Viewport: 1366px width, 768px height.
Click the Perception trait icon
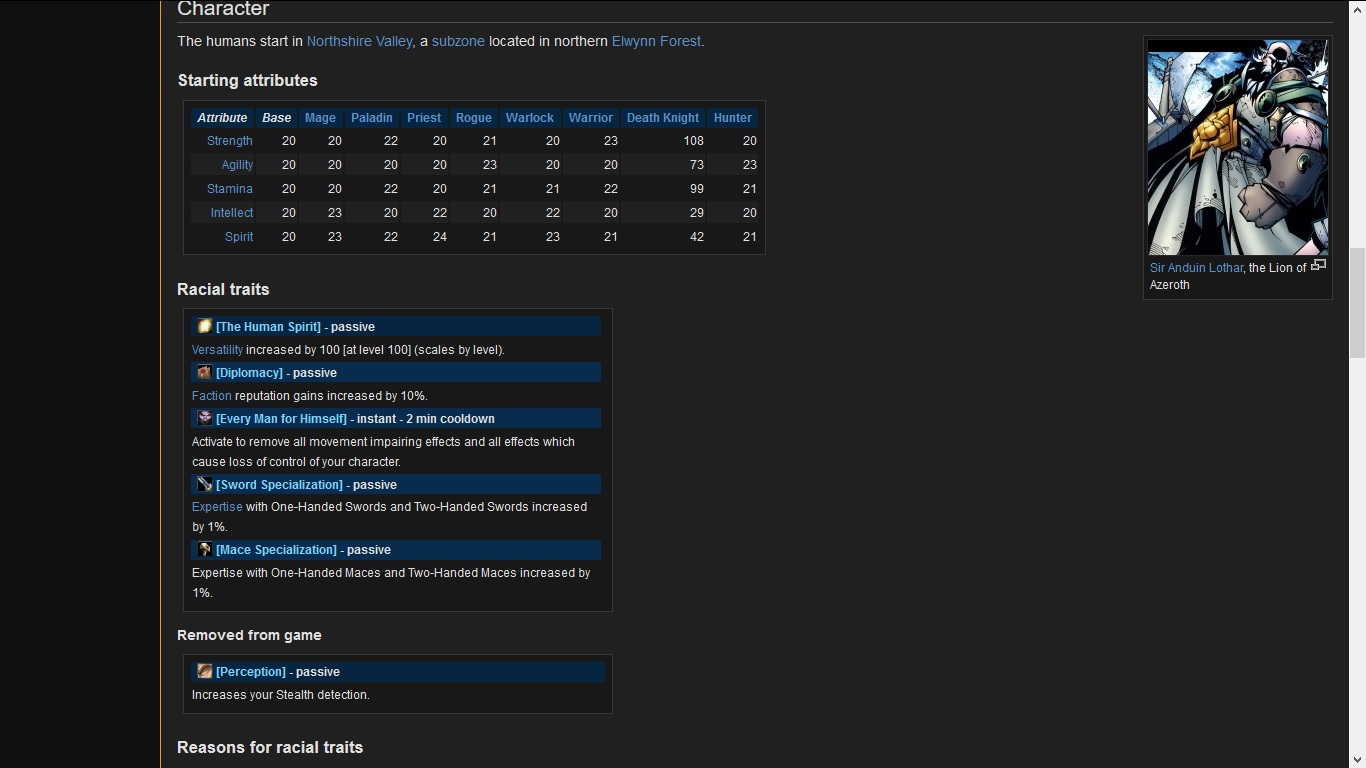tap(204, 671)
